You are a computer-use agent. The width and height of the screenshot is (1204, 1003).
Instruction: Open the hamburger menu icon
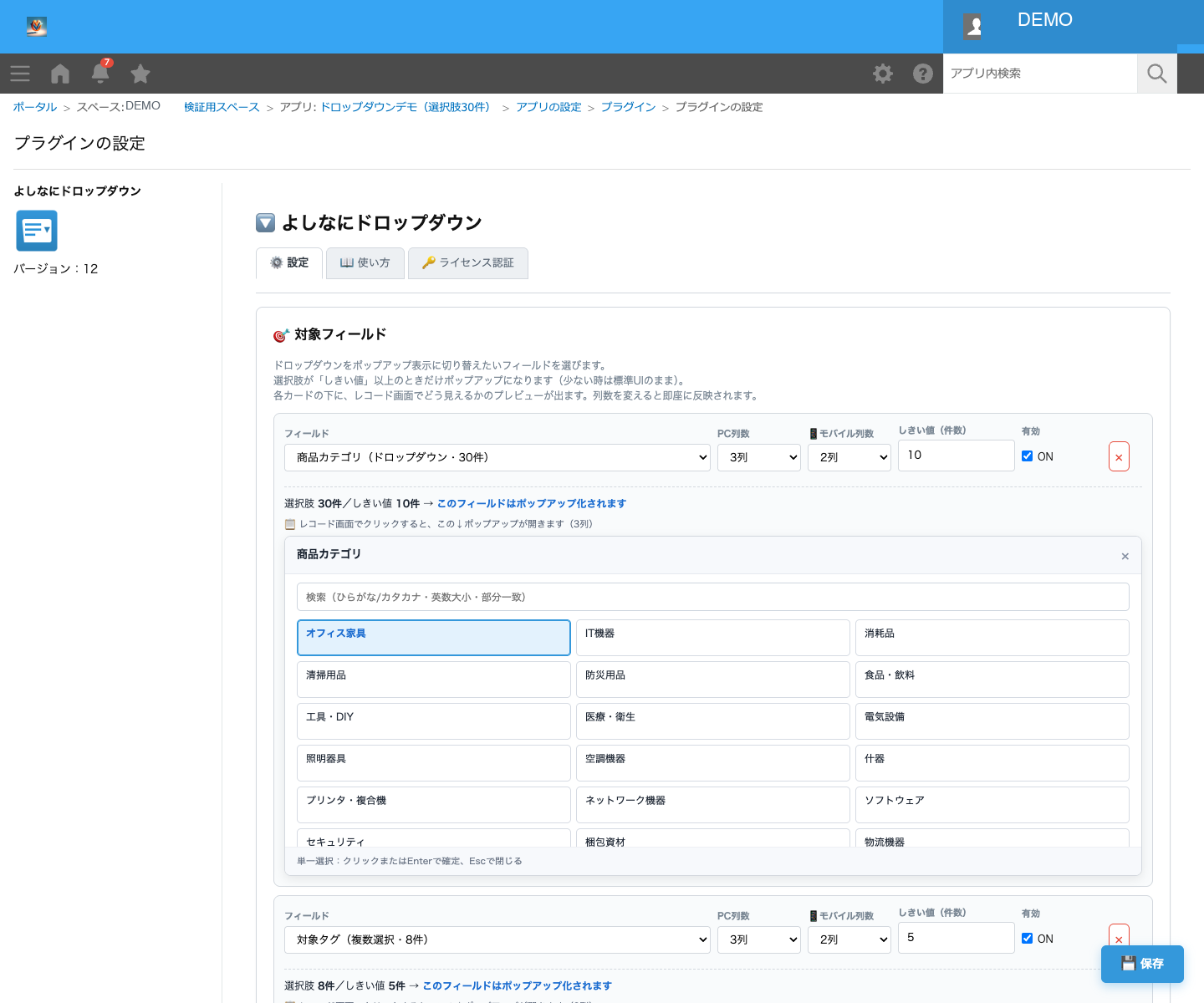tap(20, 74)
